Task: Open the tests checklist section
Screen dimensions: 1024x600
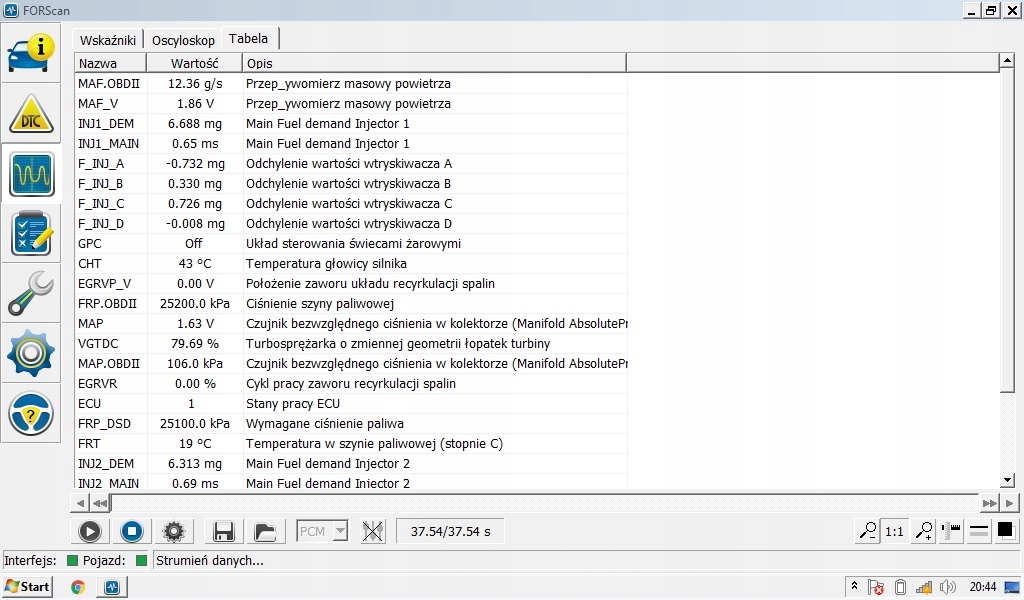Action: (31, 234)
